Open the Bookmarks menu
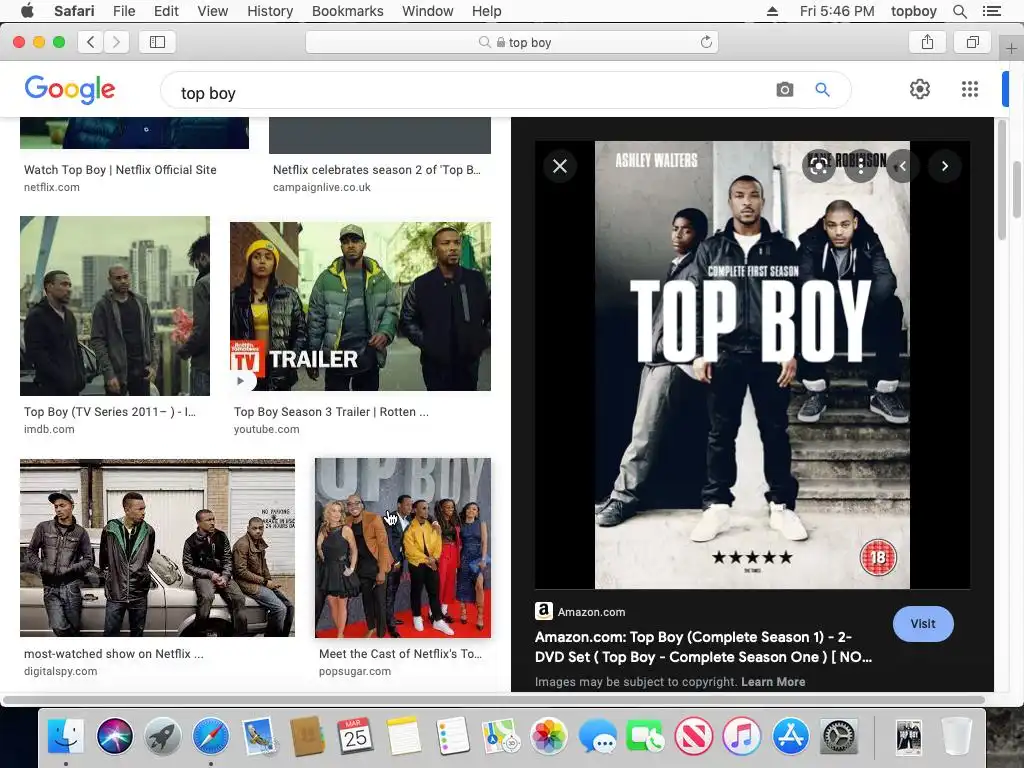 point(347,11)
